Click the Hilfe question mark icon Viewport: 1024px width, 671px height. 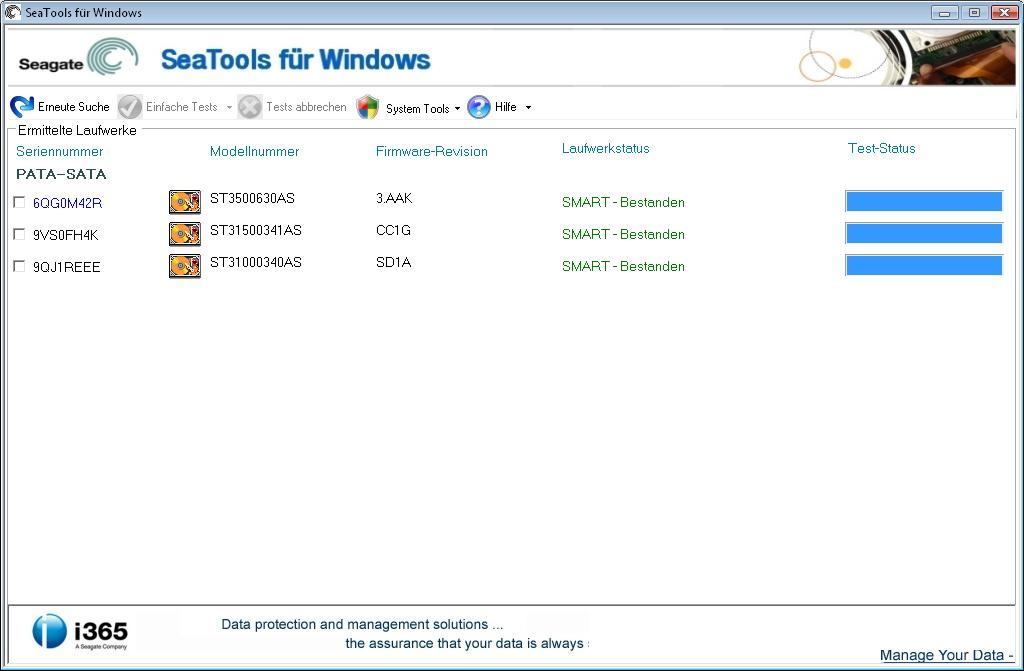point(479,106)
